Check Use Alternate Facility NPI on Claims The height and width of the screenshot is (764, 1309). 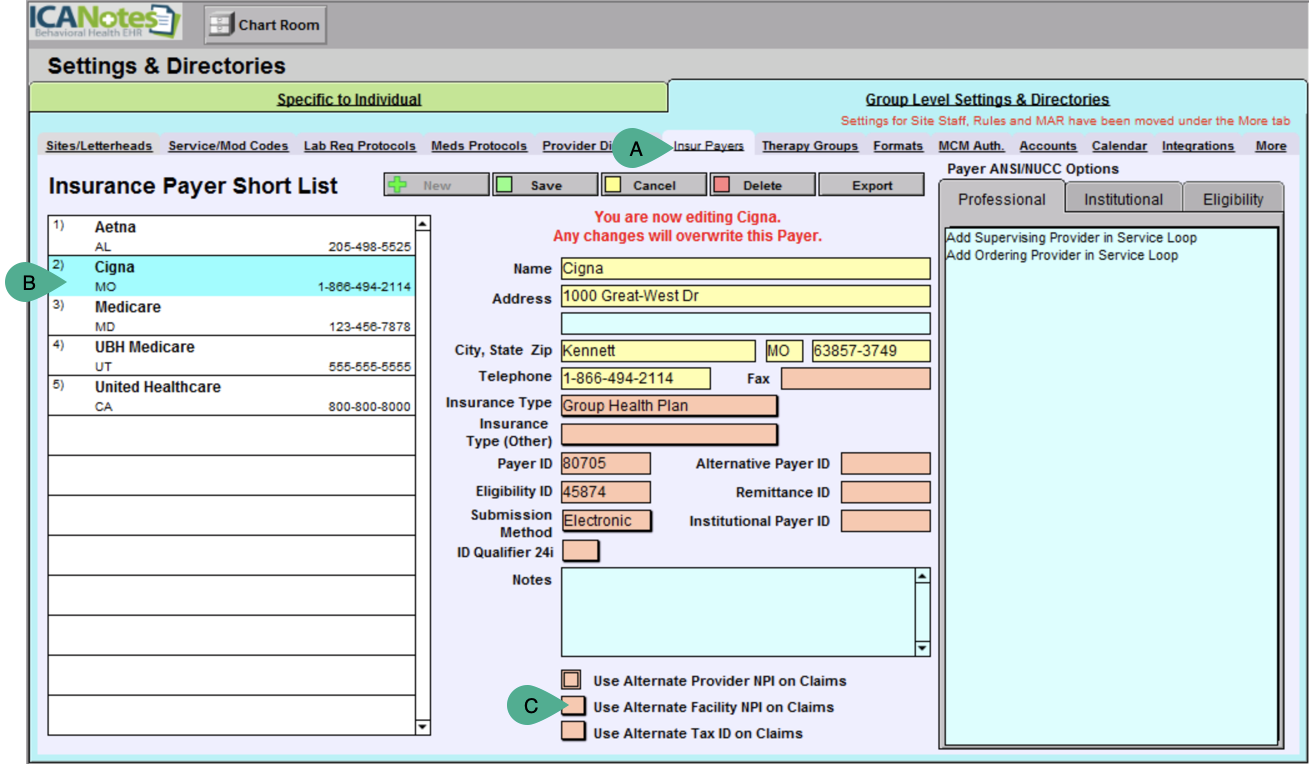tap(574, 706)
